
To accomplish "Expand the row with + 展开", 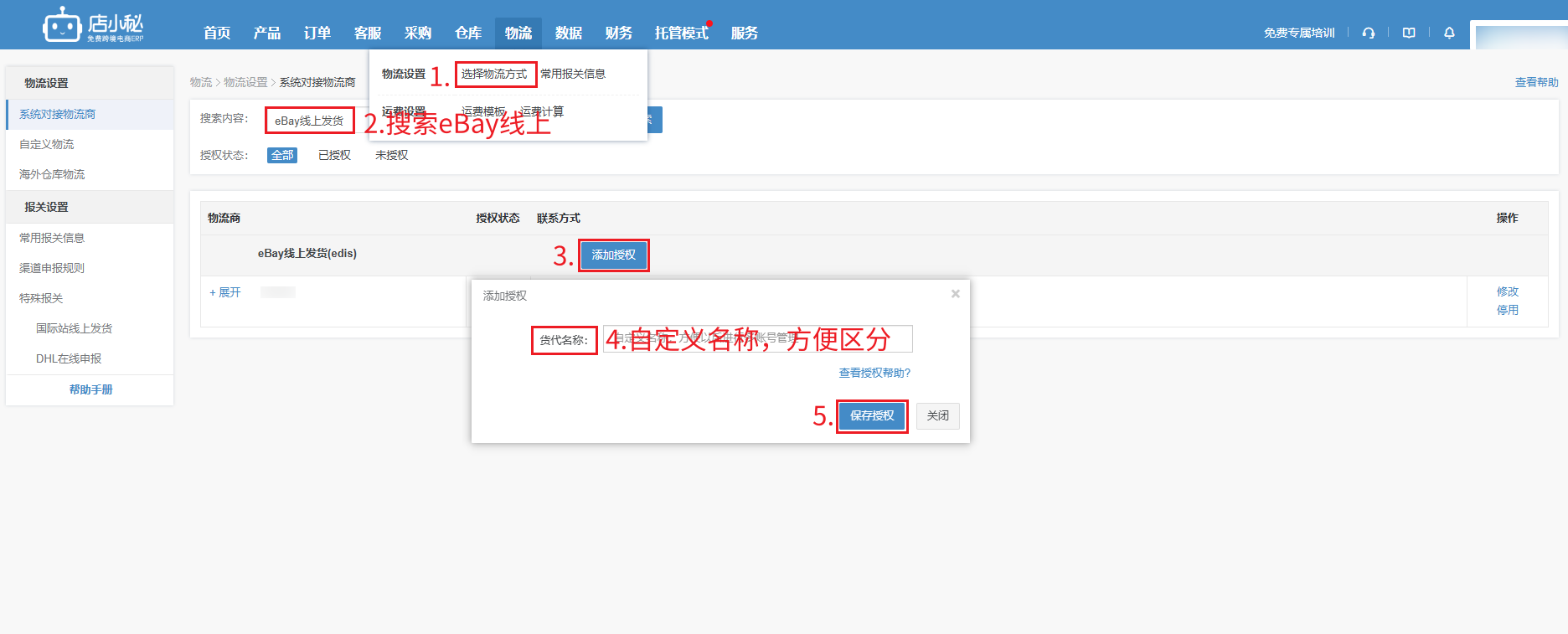I will pos(225,292).
